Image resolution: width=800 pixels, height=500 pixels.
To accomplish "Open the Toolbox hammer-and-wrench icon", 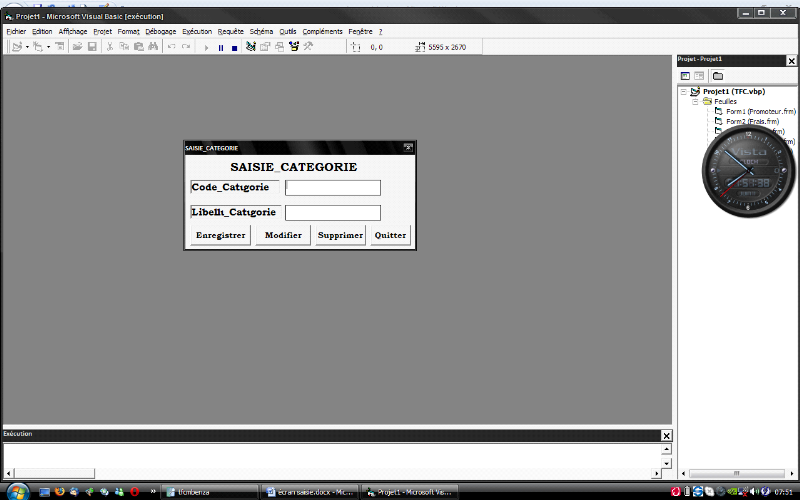I will [x=308, y=47].
